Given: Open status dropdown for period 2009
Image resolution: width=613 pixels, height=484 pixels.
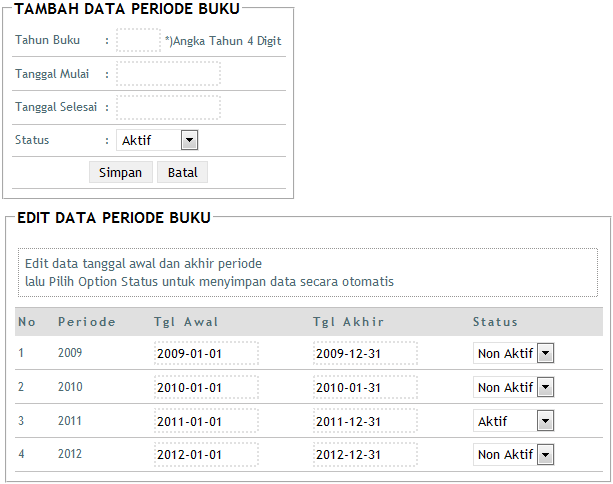Looking at the screenshot, I should (513, 353).
